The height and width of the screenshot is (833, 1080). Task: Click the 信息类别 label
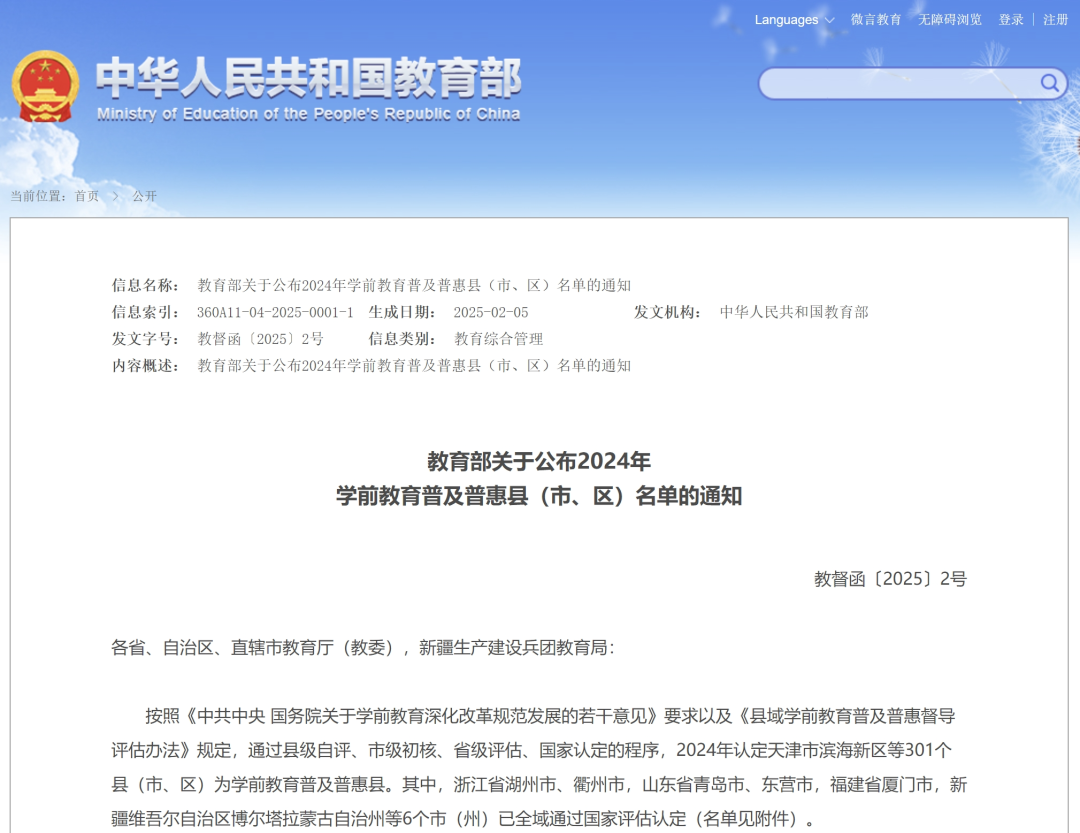[x=402, y=339]
